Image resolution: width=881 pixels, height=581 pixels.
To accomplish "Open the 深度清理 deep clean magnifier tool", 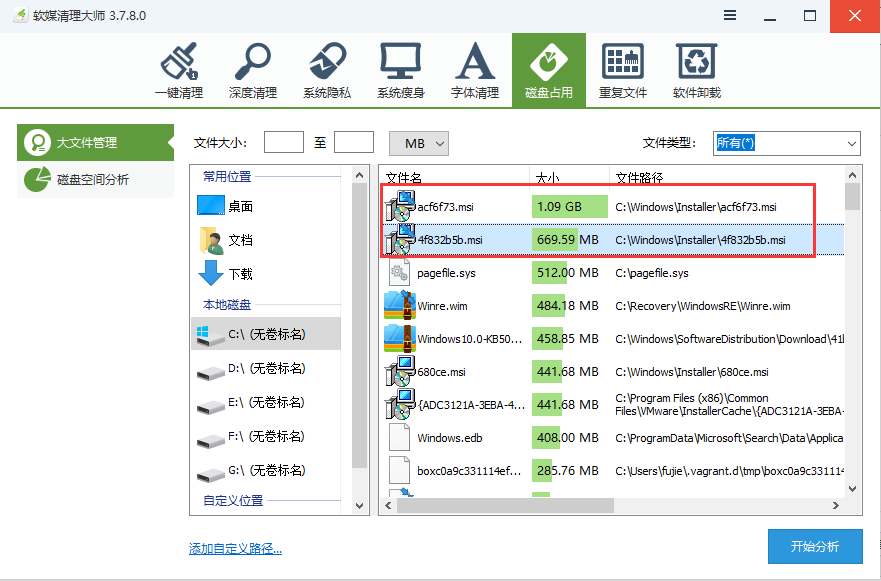I will pyautogui.click(x=252, y=70).
